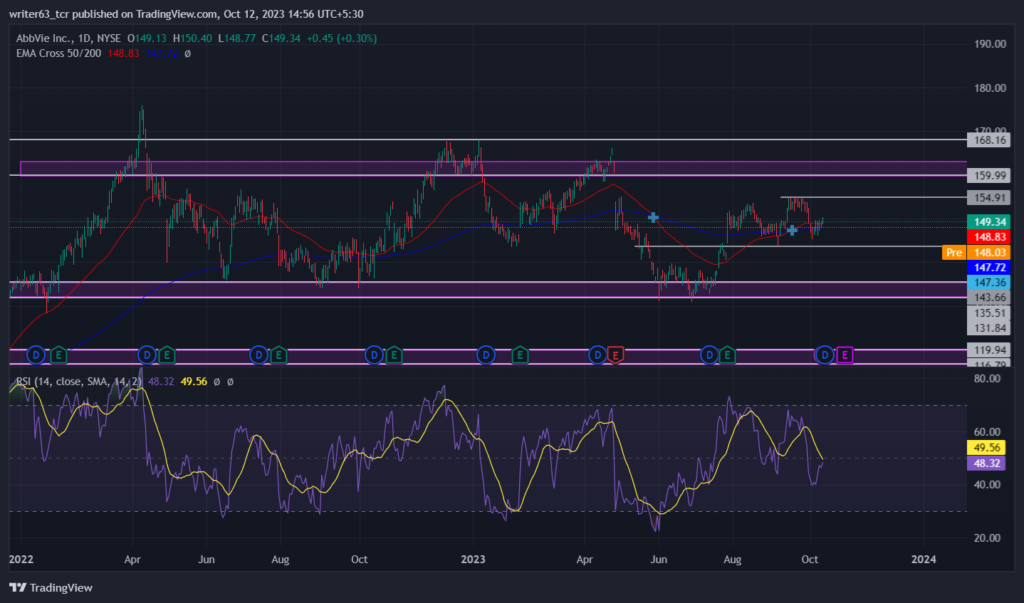Viewport: 1024px width, 603px height.
Task: Click the 2023 label on time axis
Action: [x=473, y=560]
